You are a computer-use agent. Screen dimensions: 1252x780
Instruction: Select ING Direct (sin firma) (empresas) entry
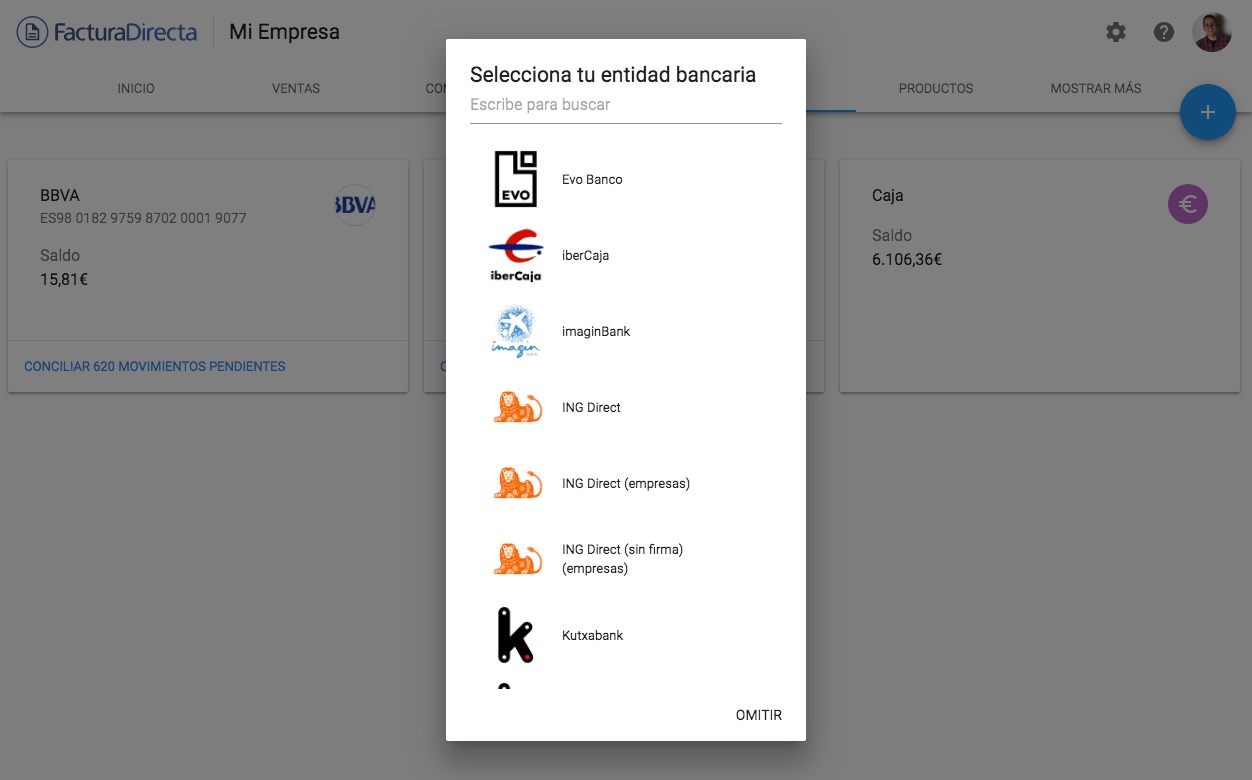(622, 559)
